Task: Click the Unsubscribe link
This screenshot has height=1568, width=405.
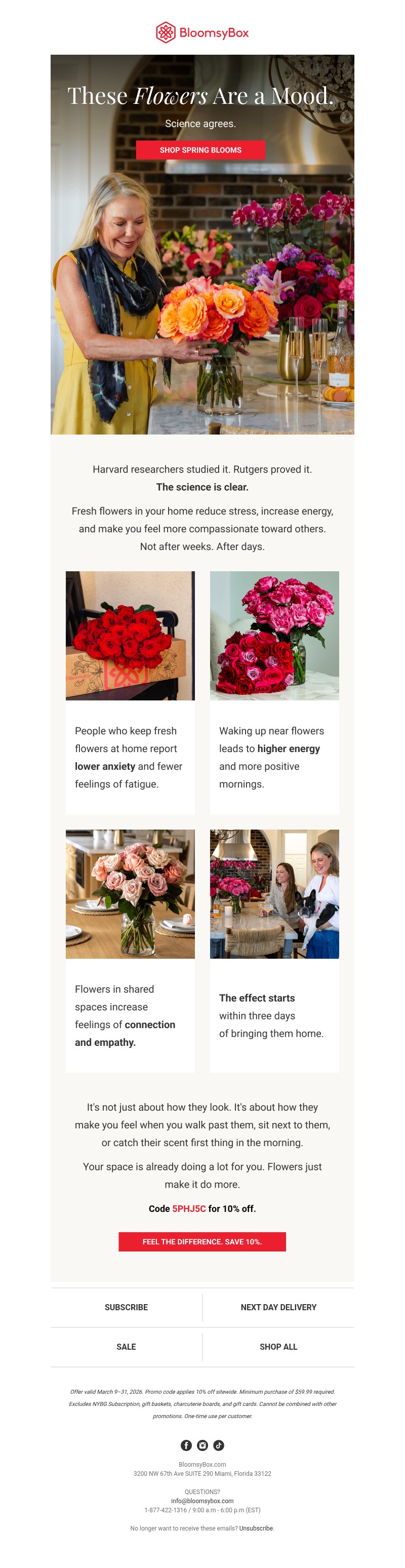Action: pyautogui.click(x=256, y=1528)
